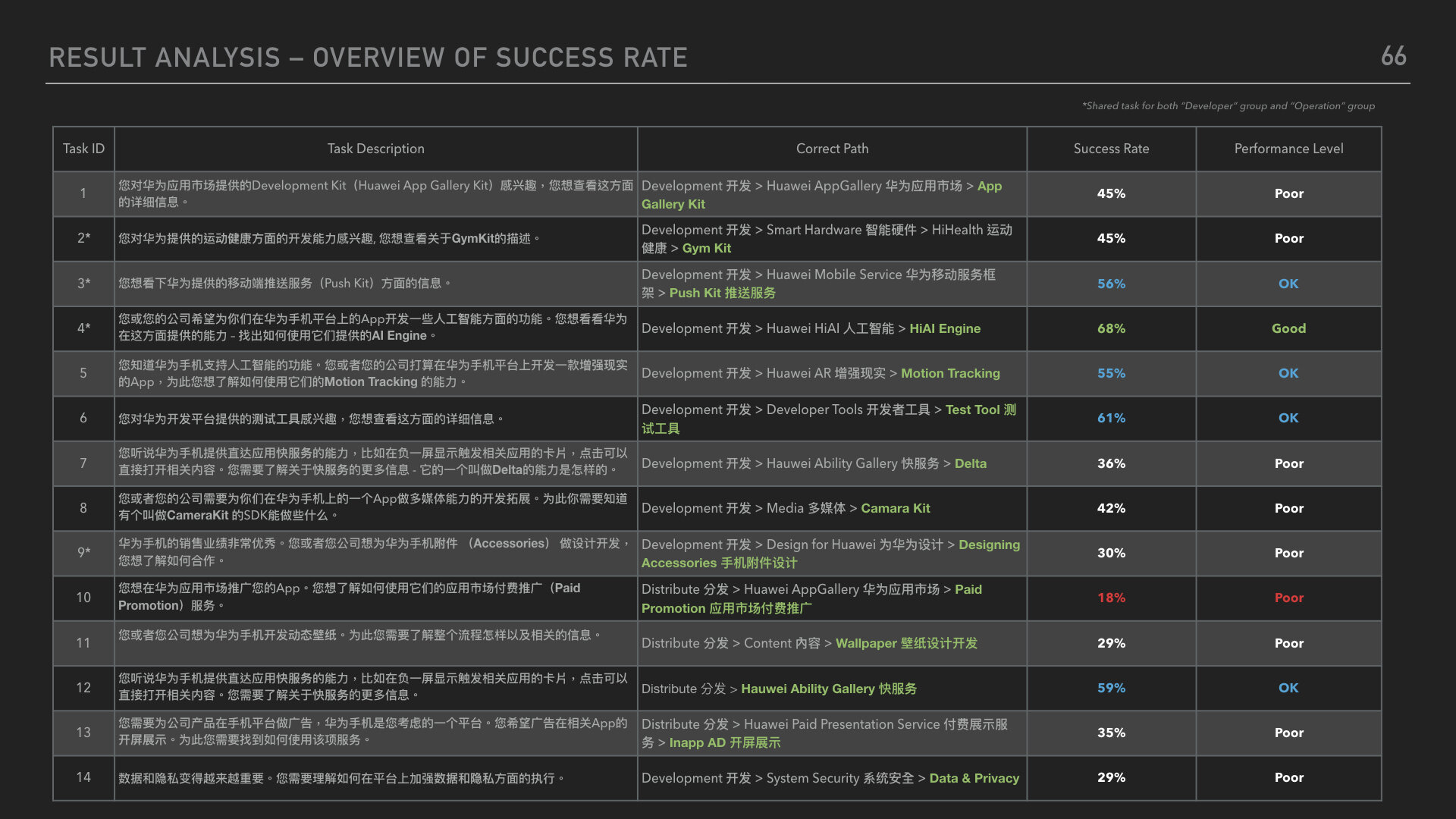
Task: Select the Inapp AD 开屏展示 link
Action: 724,742
